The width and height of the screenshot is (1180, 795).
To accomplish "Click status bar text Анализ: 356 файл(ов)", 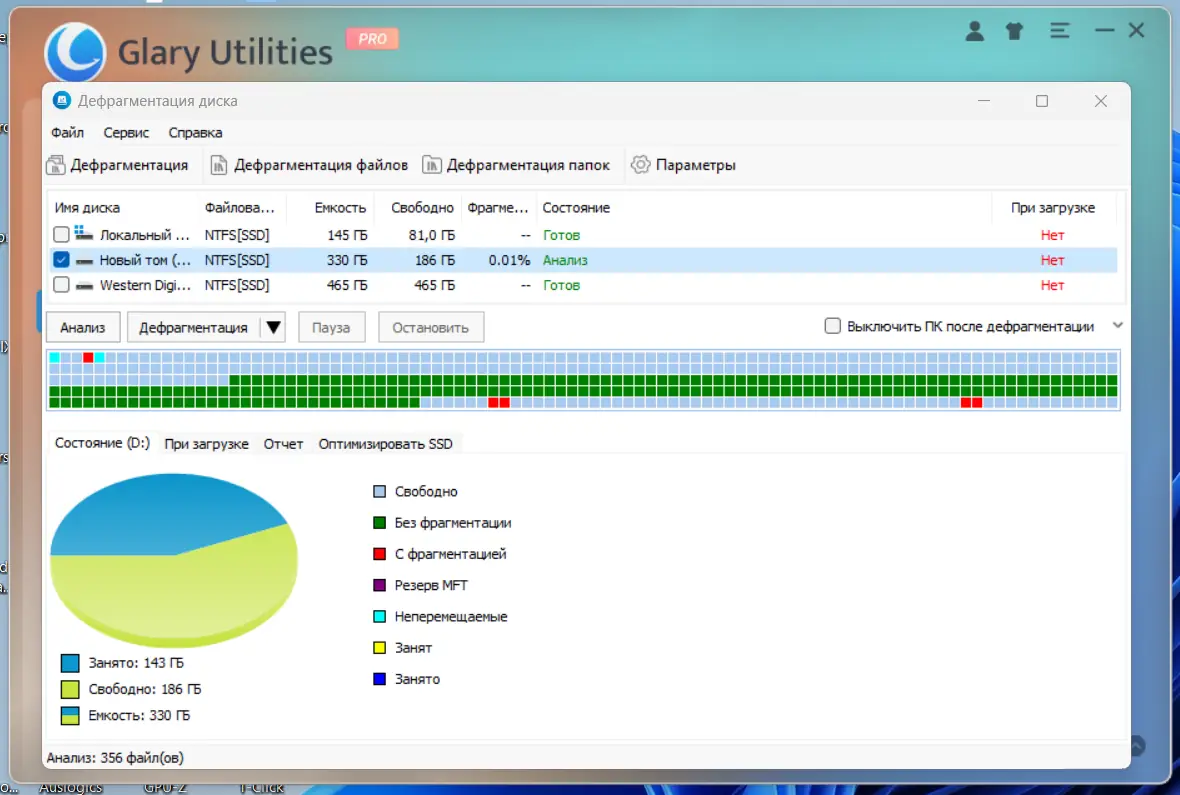I will [115, 758].
